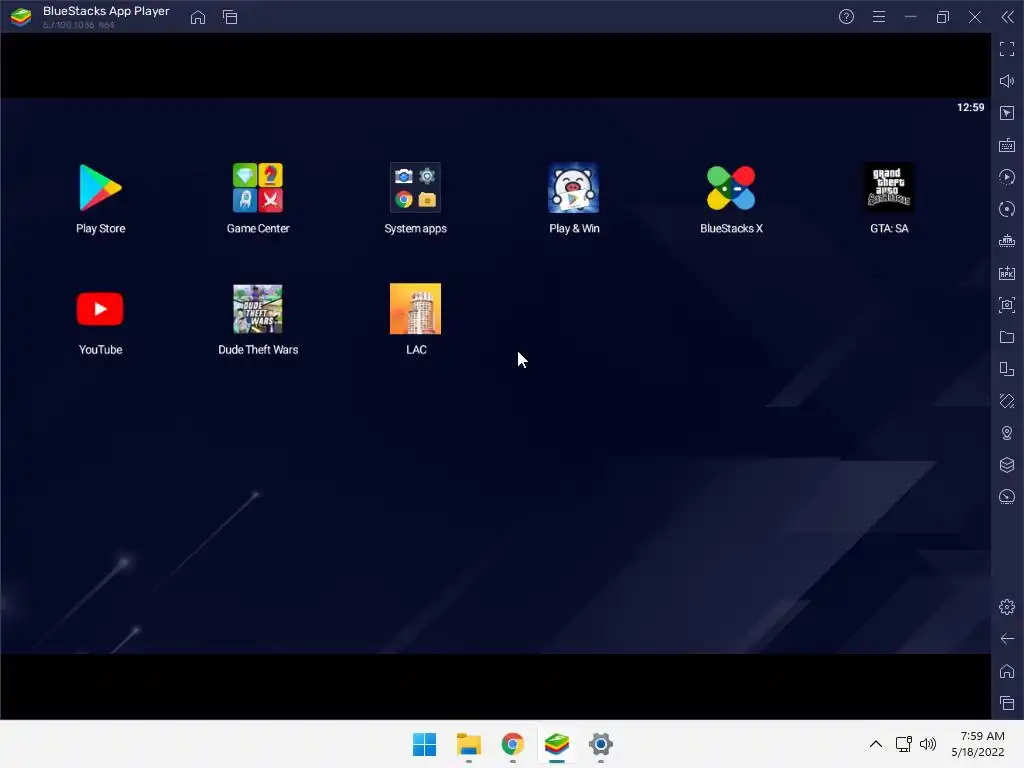The height and width of the screenshot is (768, 1024).
Task: Open Google Chrome from the taskbar
Action: [x=513, y=744]
